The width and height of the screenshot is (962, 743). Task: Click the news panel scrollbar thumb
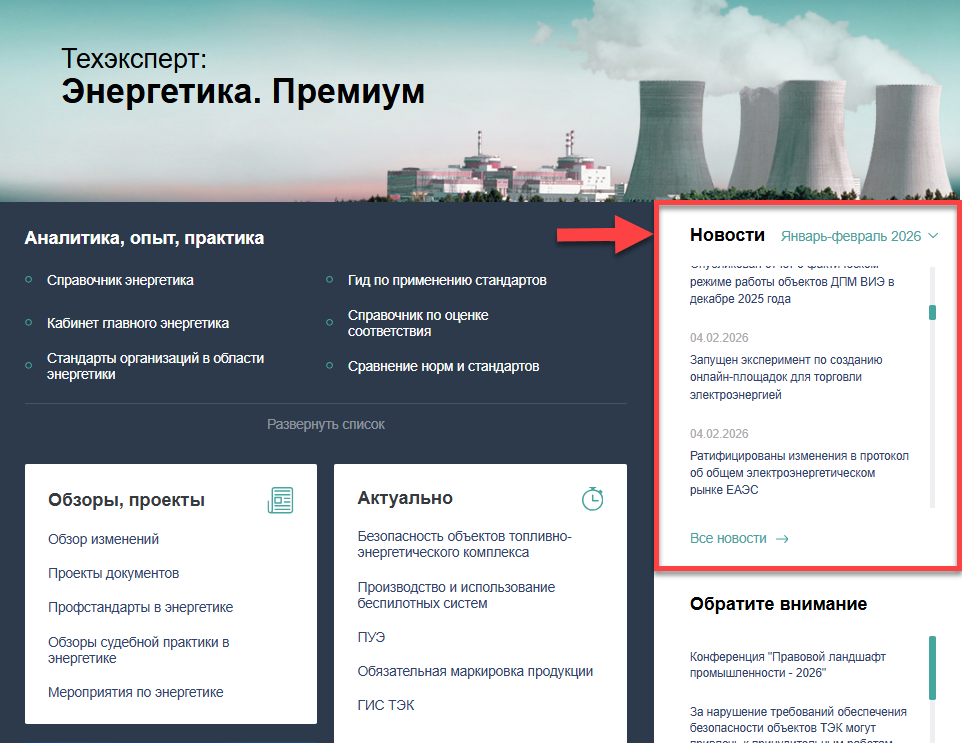(932, 313)
